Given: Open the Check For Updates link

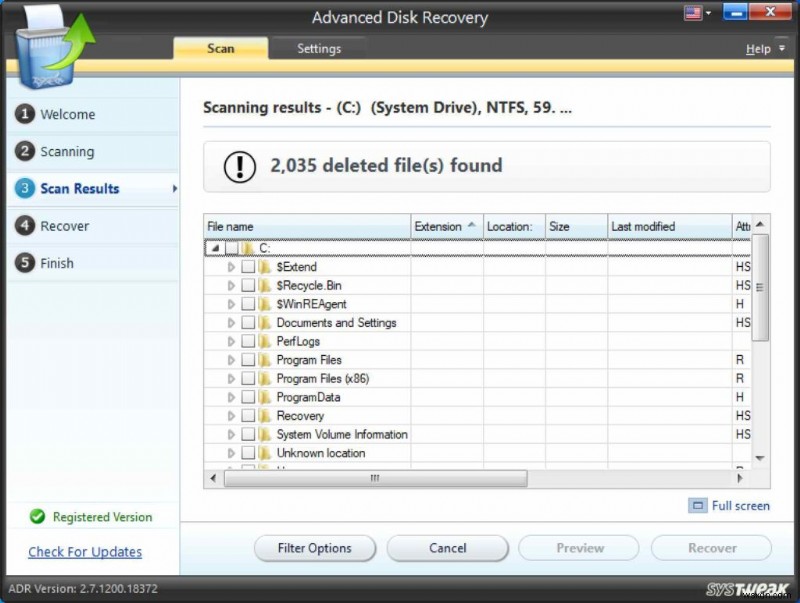Looking at the screenshot, I should click(84, 551).
